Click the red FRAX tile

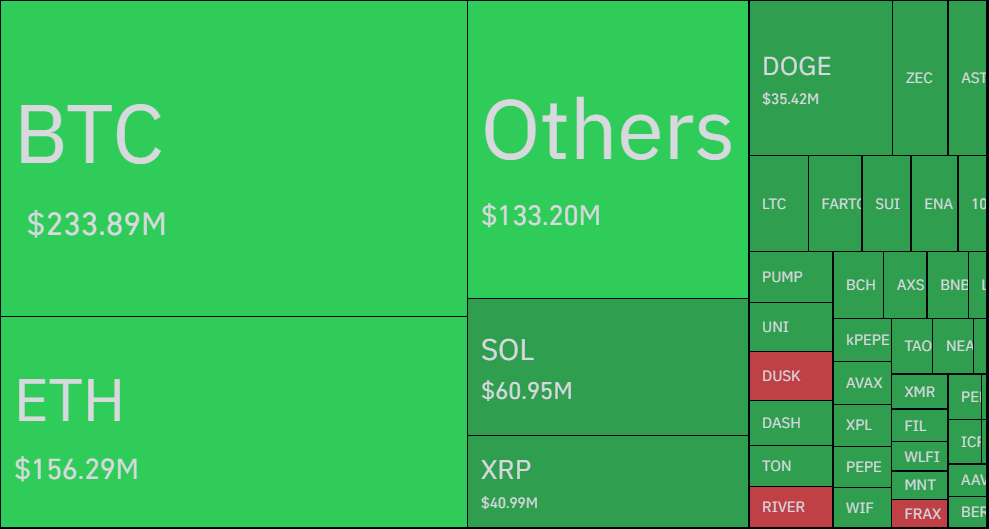coord(922,514)
